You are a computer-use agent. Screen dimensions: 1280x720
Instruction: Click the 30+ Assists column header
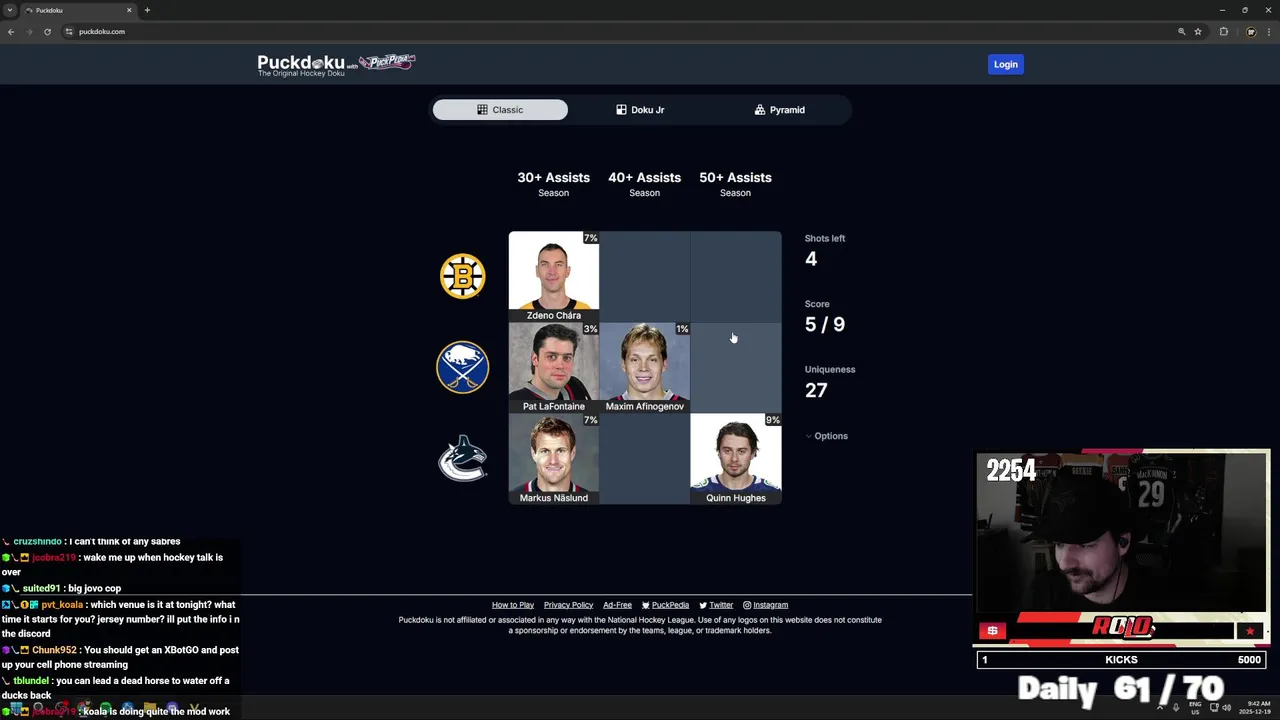pyautogui.click(x=553, y=183)
